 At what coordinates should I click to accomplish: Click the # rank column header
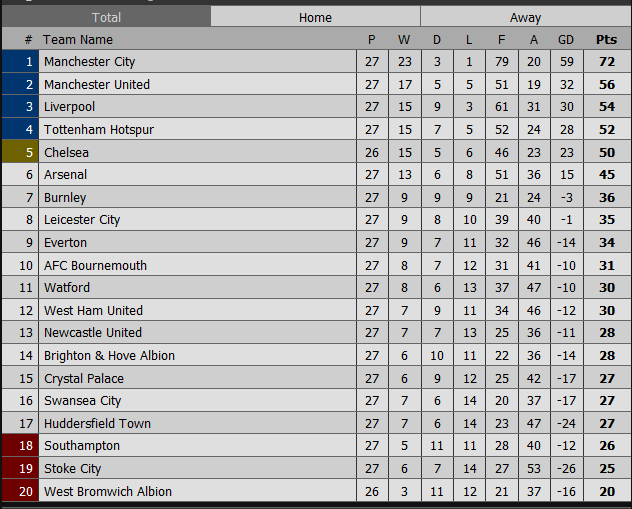(28, 40)
